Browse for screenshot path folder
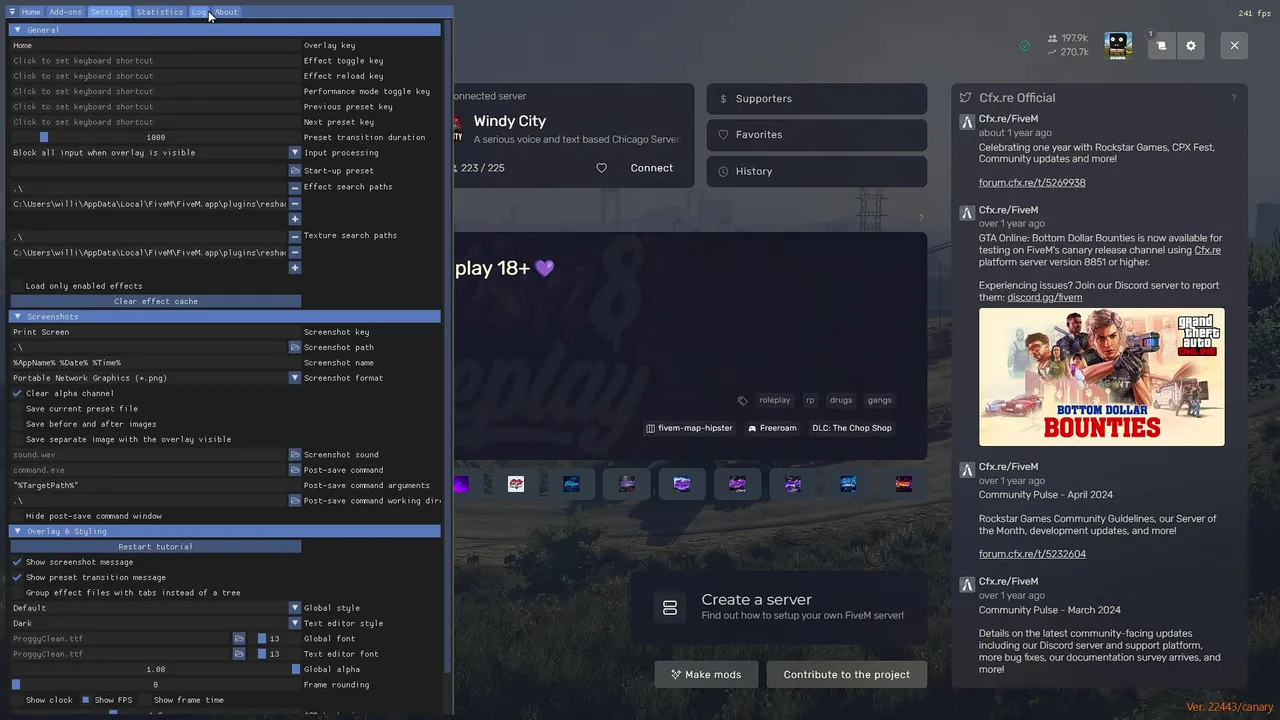Image resolution: width=1280 pixels, height=720 pixels. (x=295, y=347)
